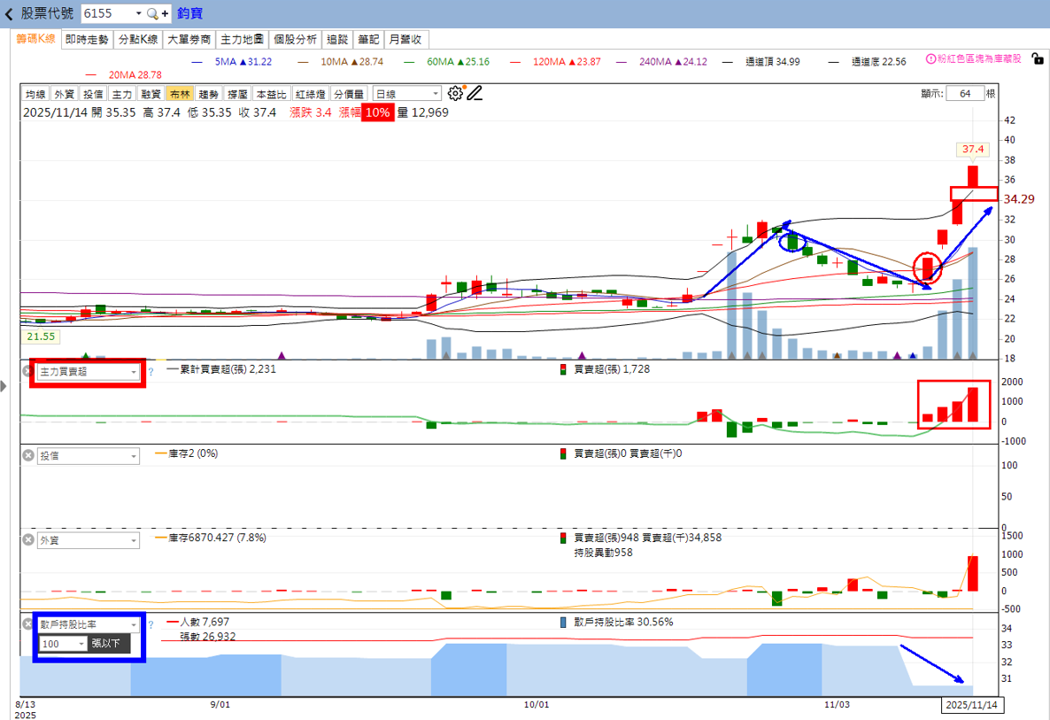Toggle the 撐壓 support-resistance overlay

click(237, 94)
